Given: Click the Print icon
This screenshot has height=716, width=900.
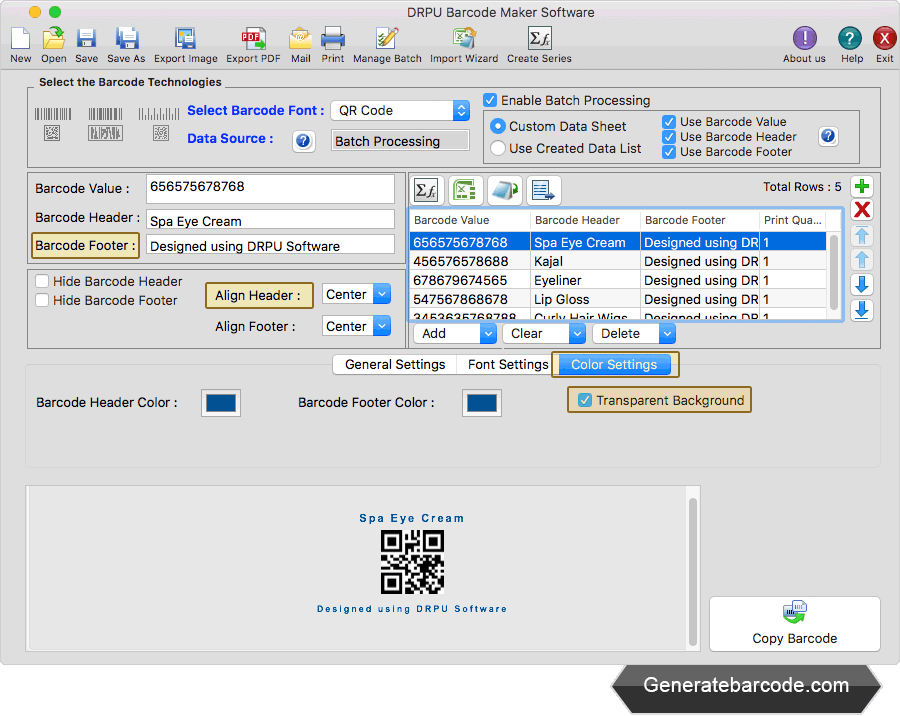Looking at the screenshot, I should click(333, 38).
